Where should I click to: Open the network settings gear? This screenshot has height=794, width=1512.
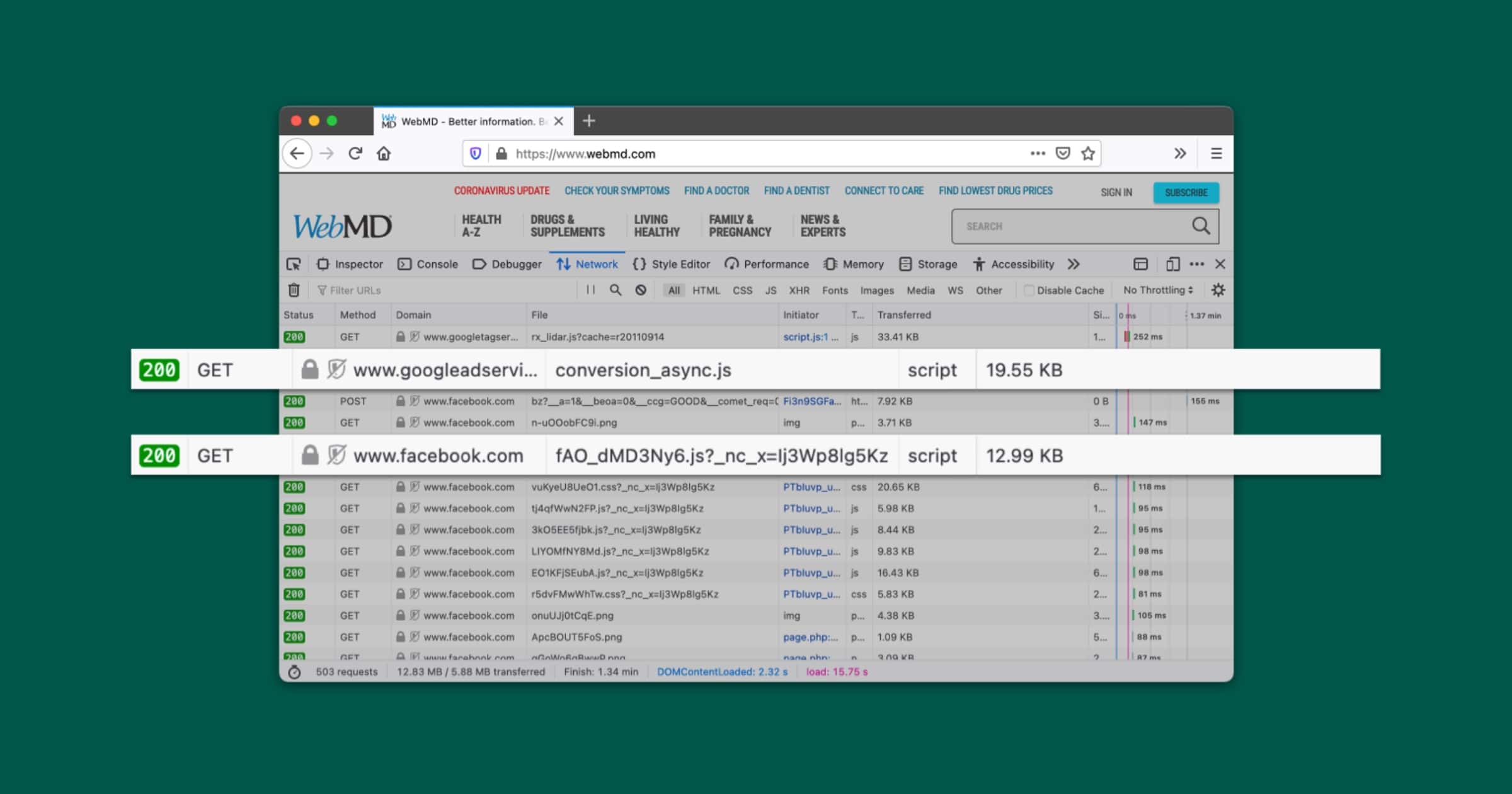coord(1218,290)
